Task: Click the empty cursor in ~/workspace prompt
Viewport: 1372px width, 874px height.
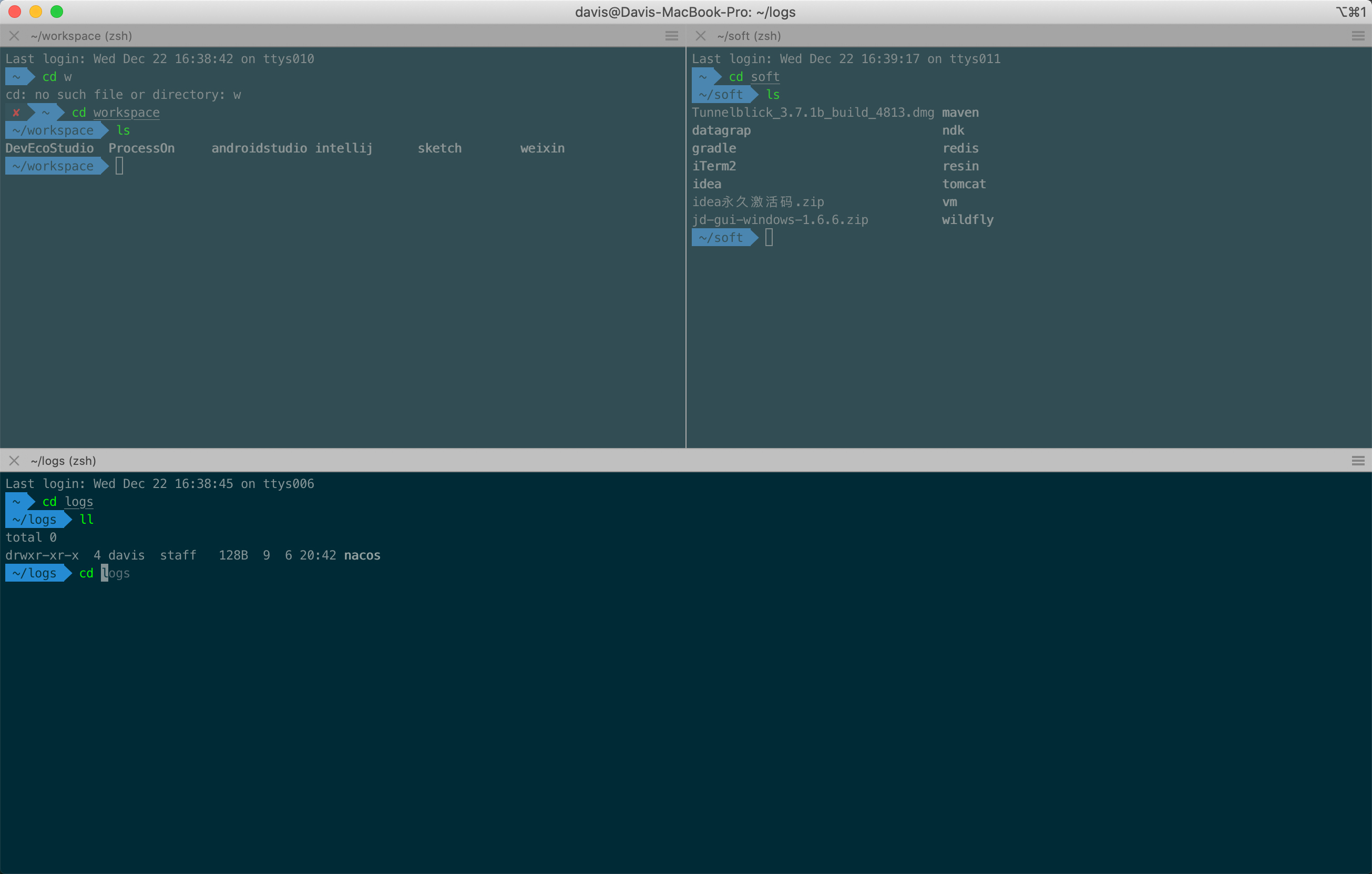Action: 119,166
